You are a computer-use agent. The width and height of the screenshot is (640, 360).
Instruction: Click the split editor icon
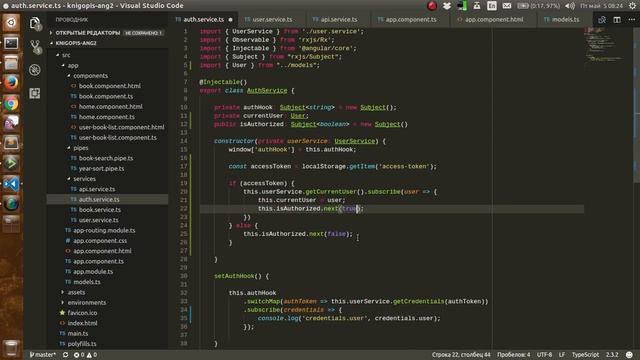(x=617, y=20)
